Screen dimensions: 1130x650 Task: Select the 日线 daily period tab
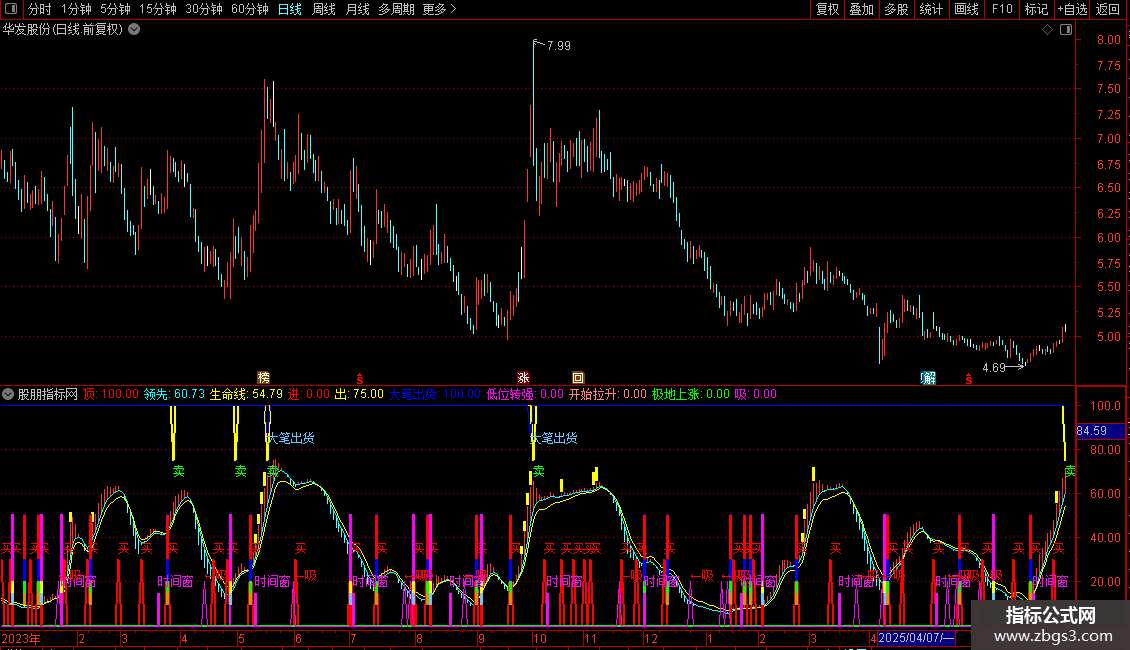click(x=289, y=10)
